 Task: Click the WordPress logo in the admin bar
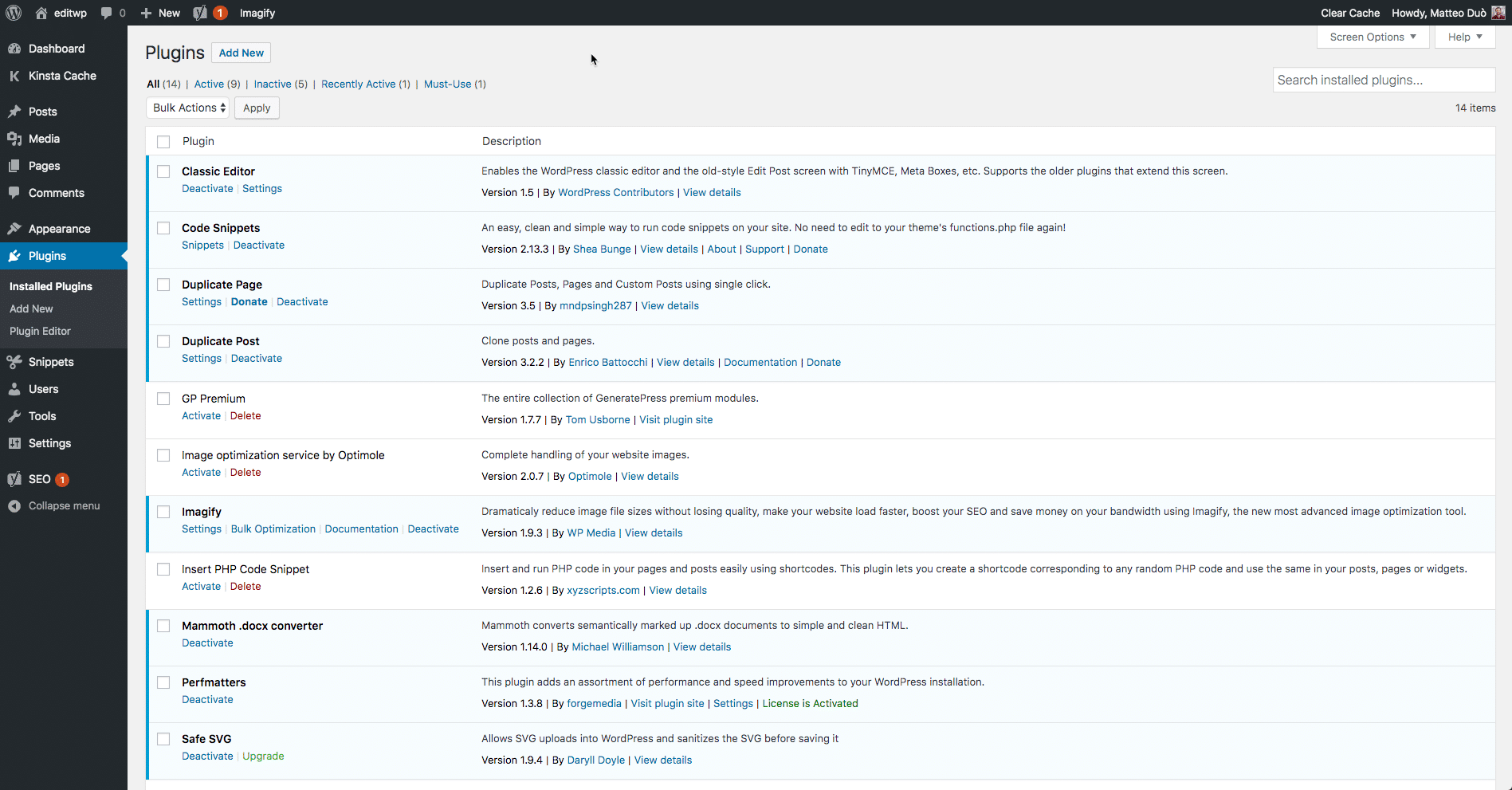[14, 13]
